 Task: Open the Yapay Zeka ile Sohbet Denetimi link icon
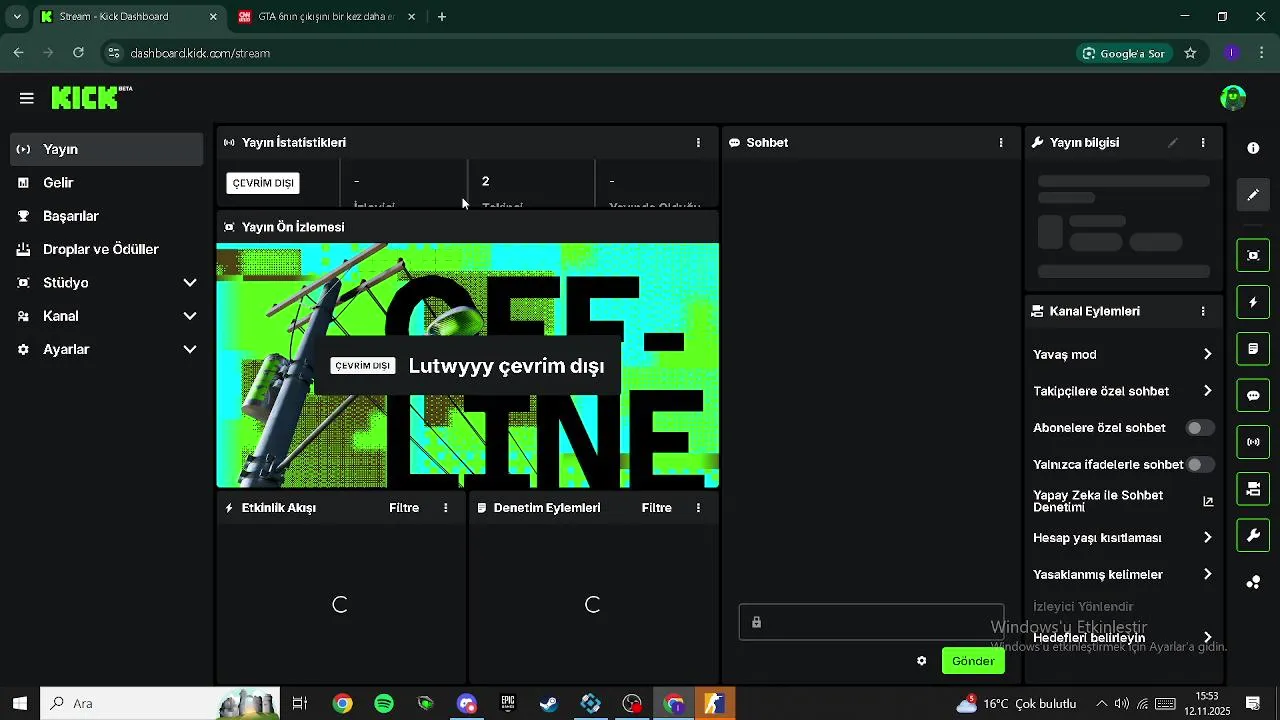pyautogui.click(x=1208, y=501)
